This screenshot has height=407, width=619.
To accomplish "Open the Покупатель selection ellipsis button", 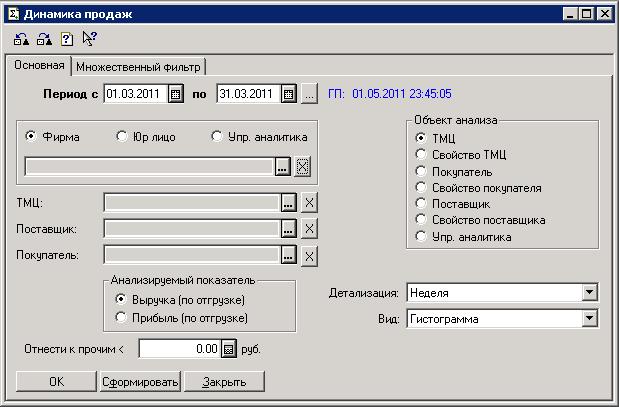I will click(x=288, y=256).
